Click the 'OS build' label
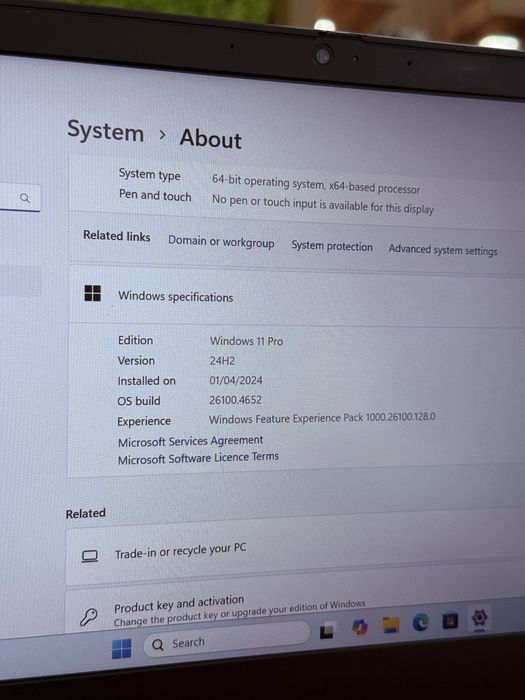525x700 pixels. pos(139,401)
